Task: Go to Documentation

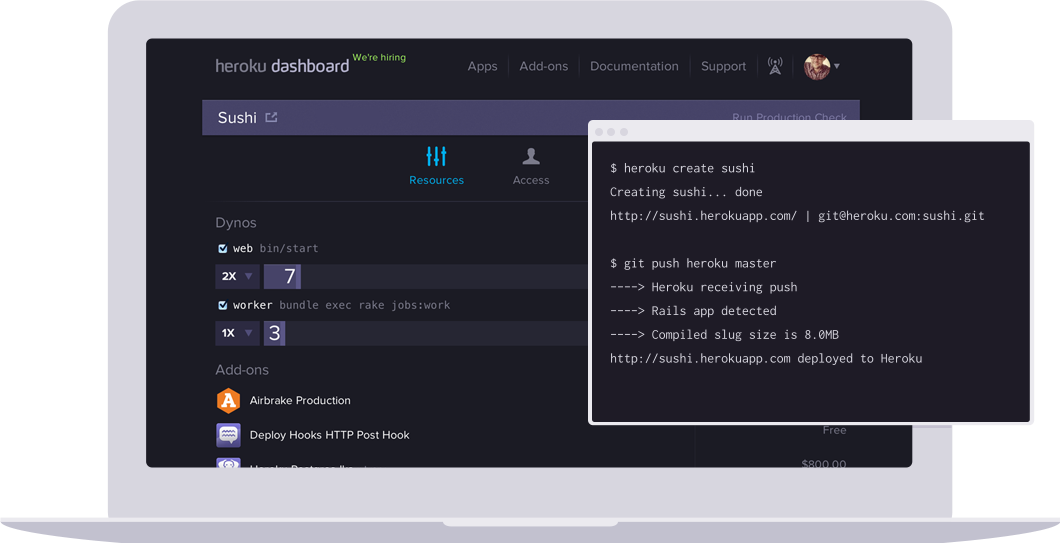Action: (x=634, y=66)
